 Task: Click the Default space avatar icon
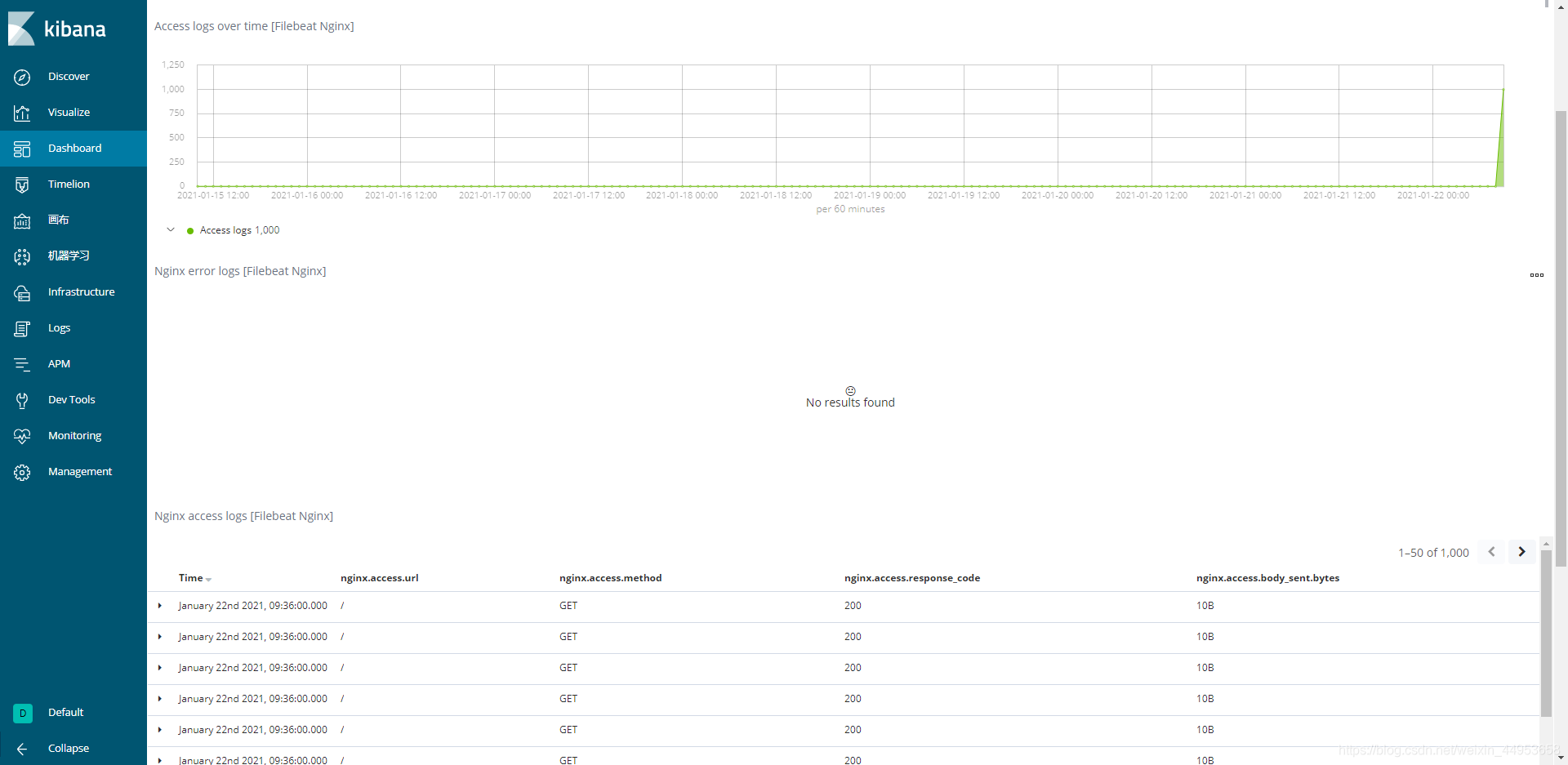tap(23, 713)
